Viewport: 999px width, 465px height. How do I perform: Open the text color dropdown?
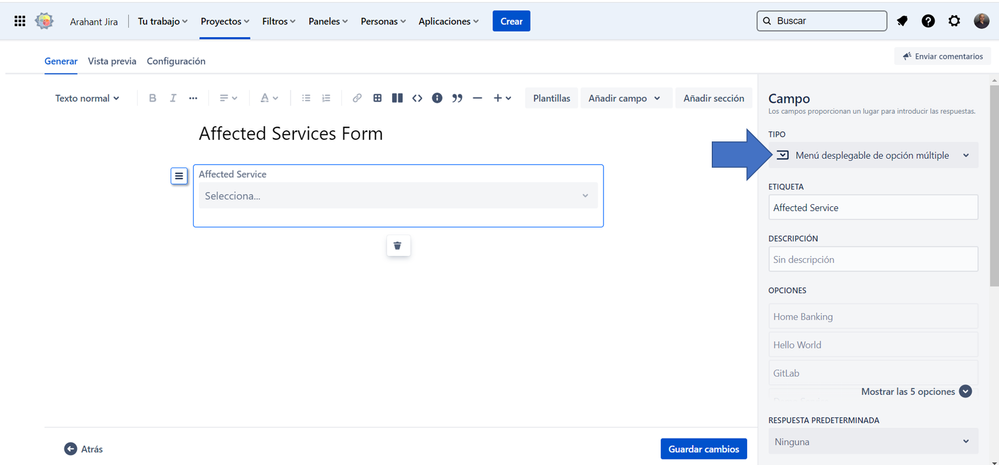coord(269,98)
